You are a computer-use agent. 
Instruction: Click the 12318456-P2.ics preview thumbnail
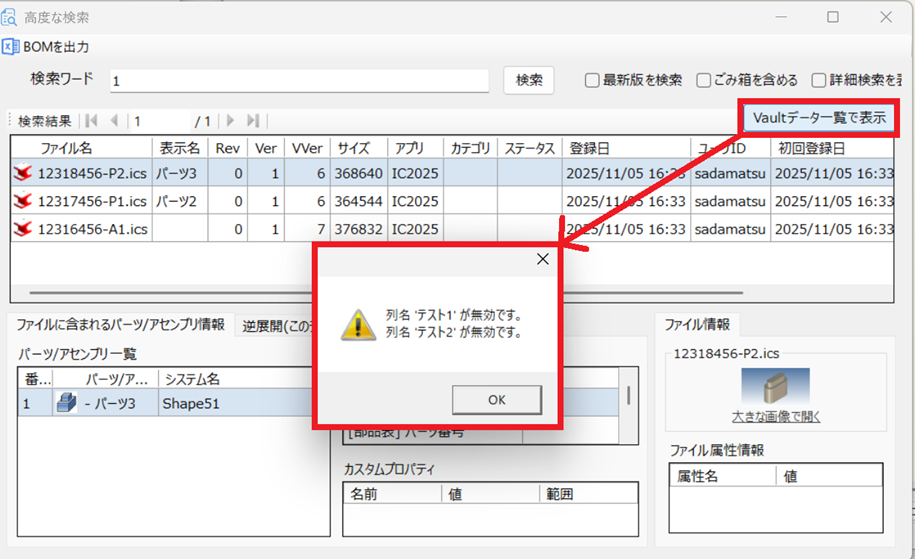click(x=776, y=385)
